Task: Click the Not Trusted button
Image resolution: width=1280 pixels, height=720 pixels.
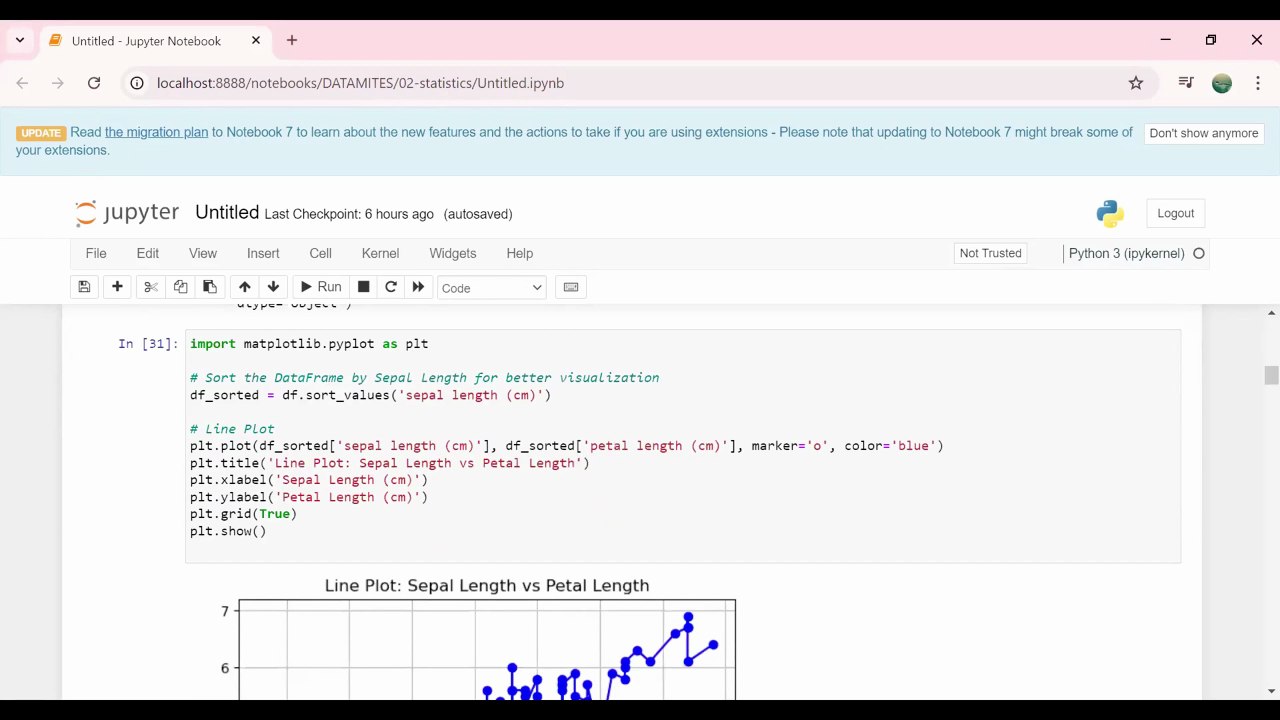Action: (990, 253)
